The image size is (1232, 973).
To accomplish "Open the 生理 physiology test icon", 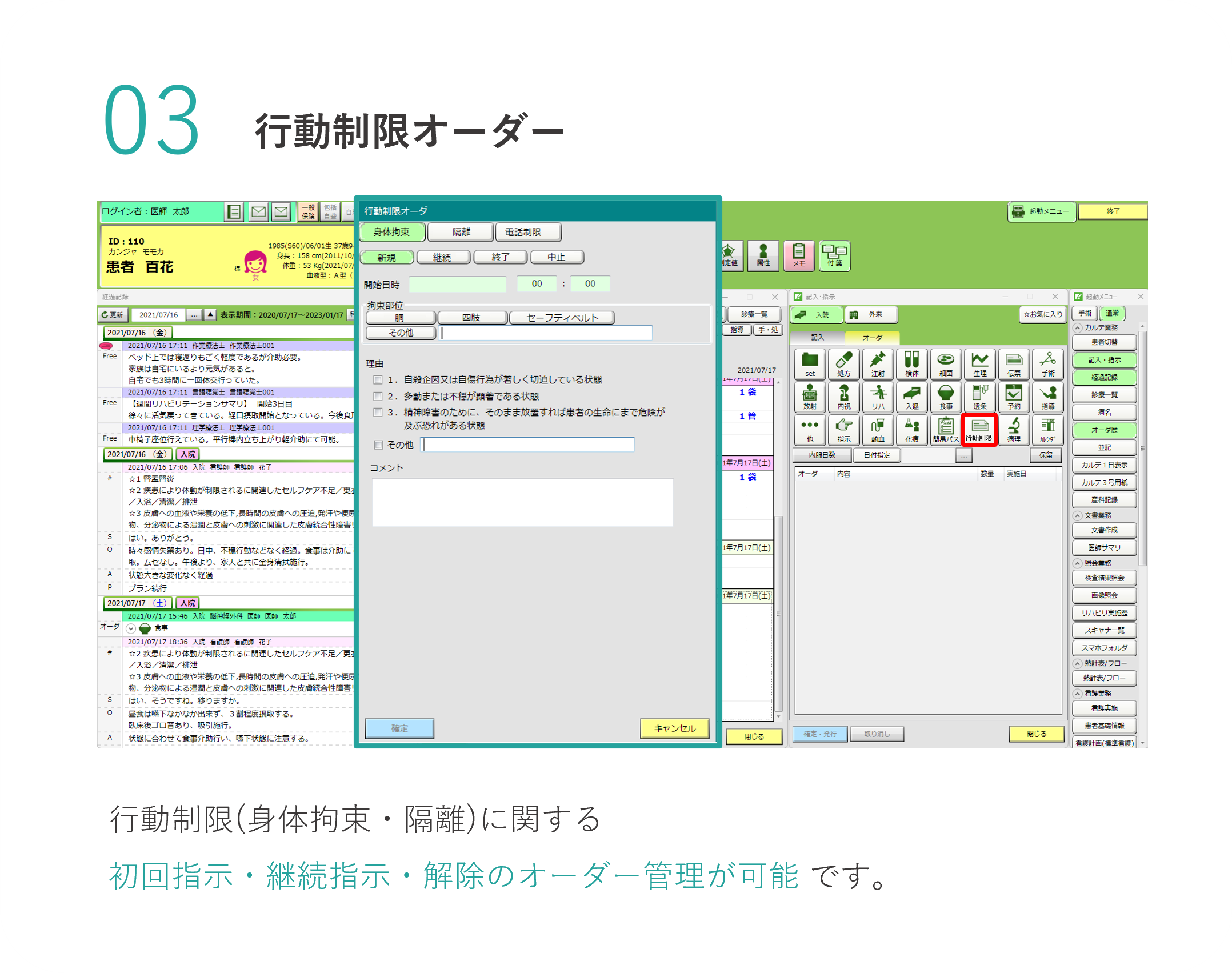I will pyautogui.click(x=979, y=364).
